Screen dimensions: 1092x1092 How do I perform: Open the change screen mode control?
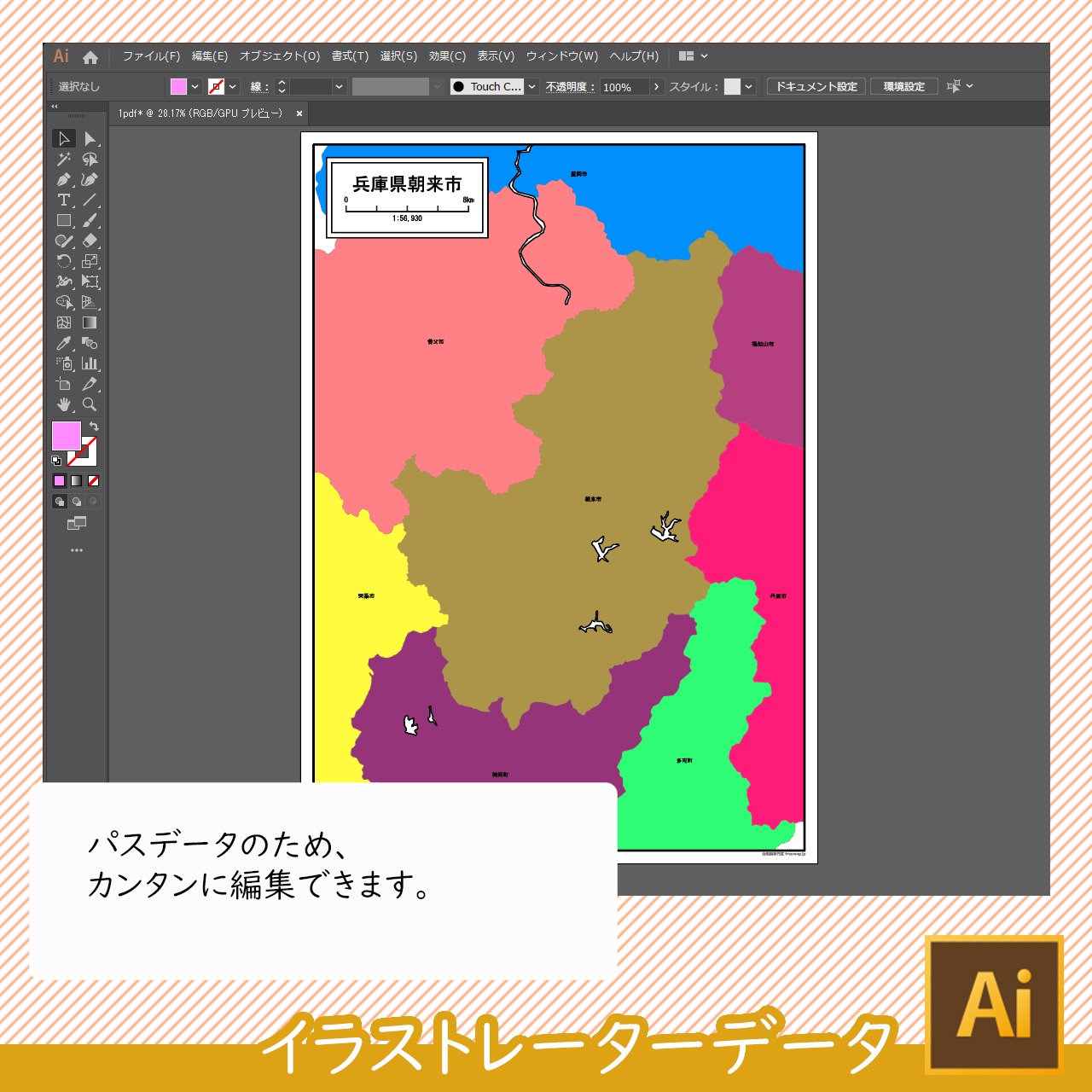(77, 523)
